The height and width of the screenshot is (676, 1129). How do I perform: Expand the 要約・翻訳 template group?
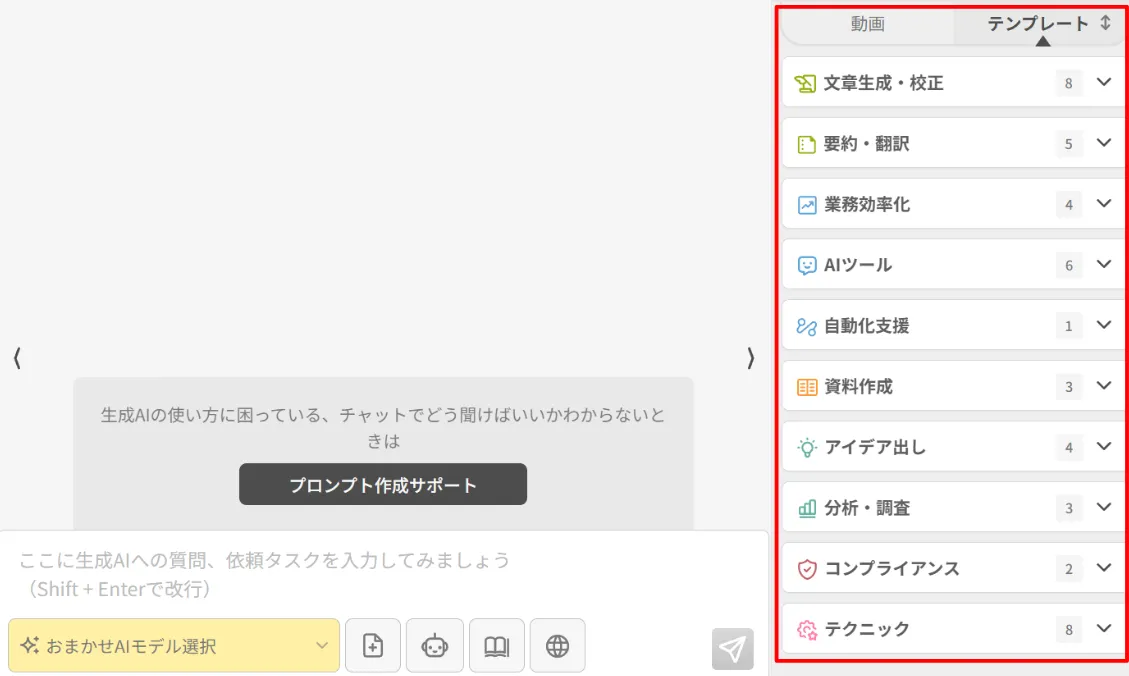(x=1103, y=144)
